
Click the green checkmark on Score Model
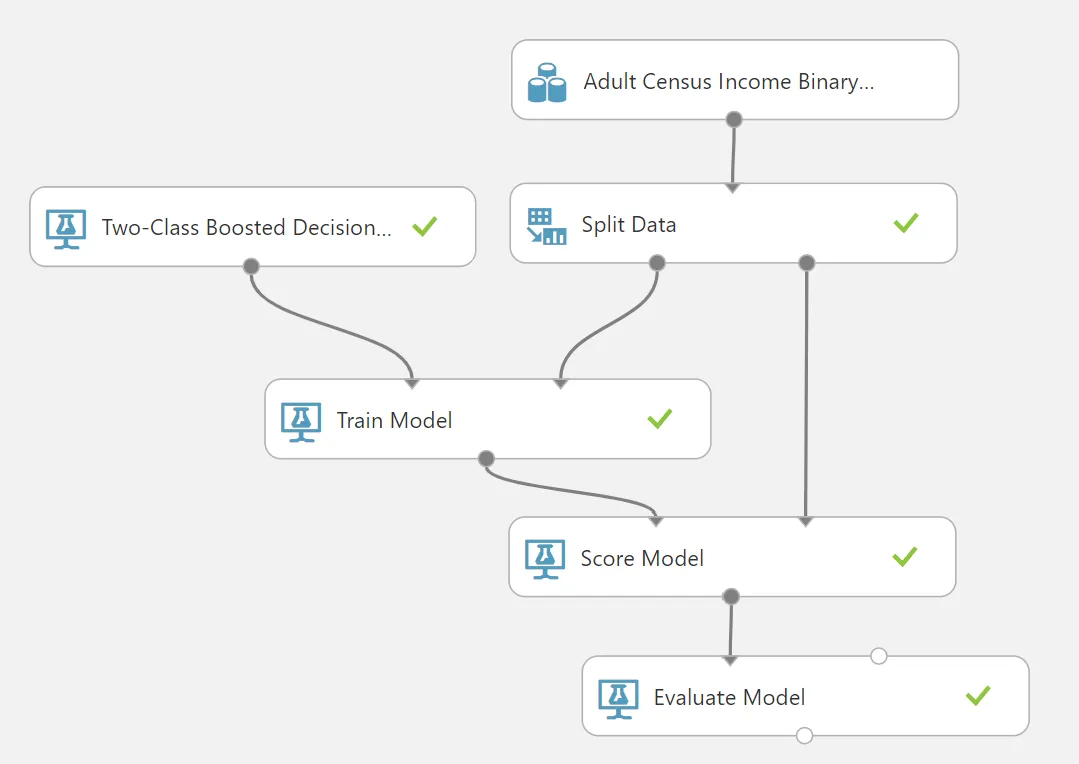904,556
